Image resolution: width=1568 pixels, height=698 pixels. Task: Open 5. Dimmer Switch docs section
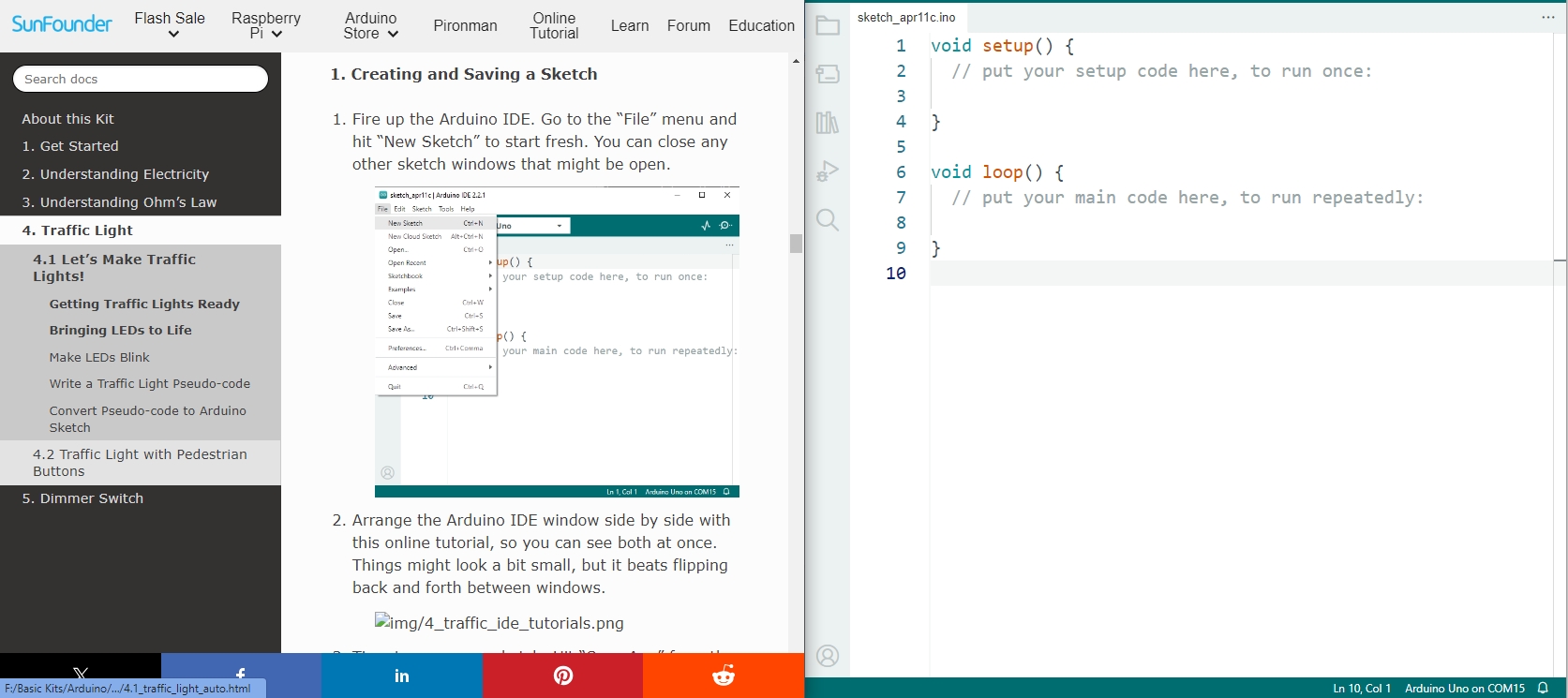click(82, 498)
